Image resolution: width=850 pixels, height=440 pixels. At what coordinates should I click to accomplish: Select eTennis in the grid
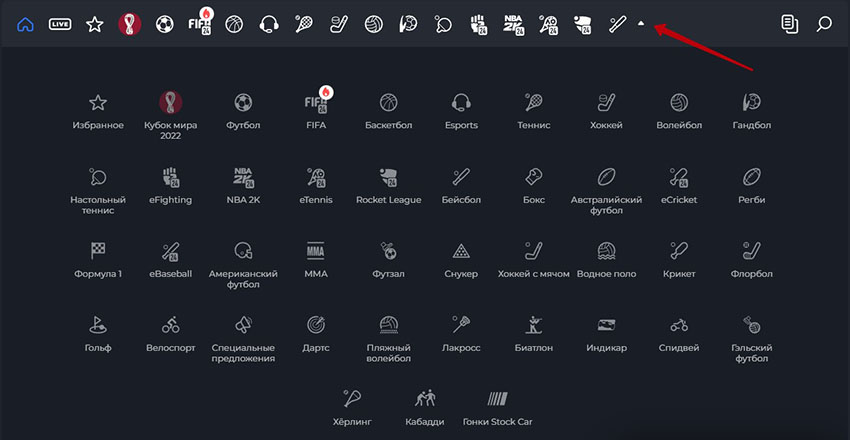click(x=316, y=186)
